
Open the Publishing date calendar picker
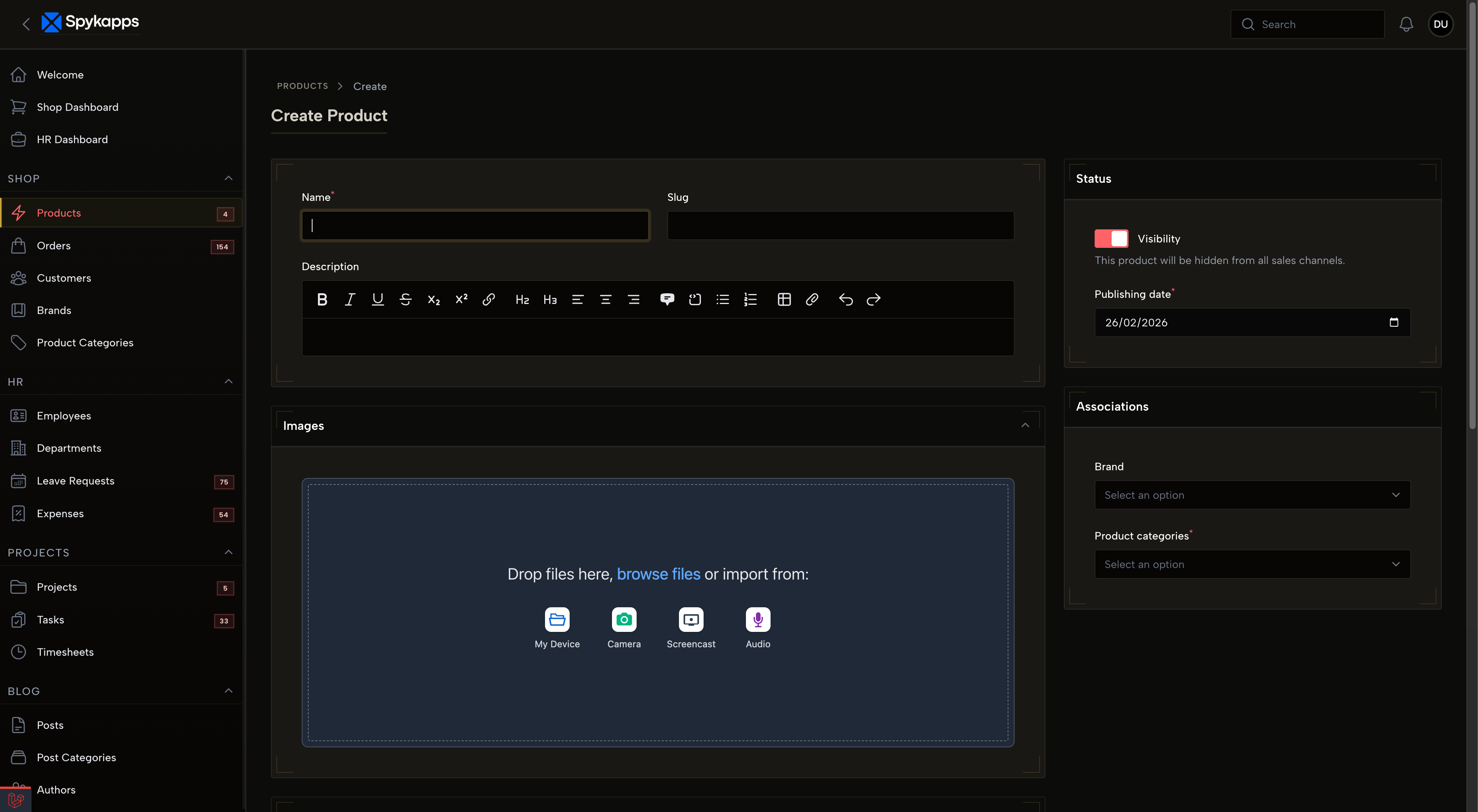(x=1394, y=322)
